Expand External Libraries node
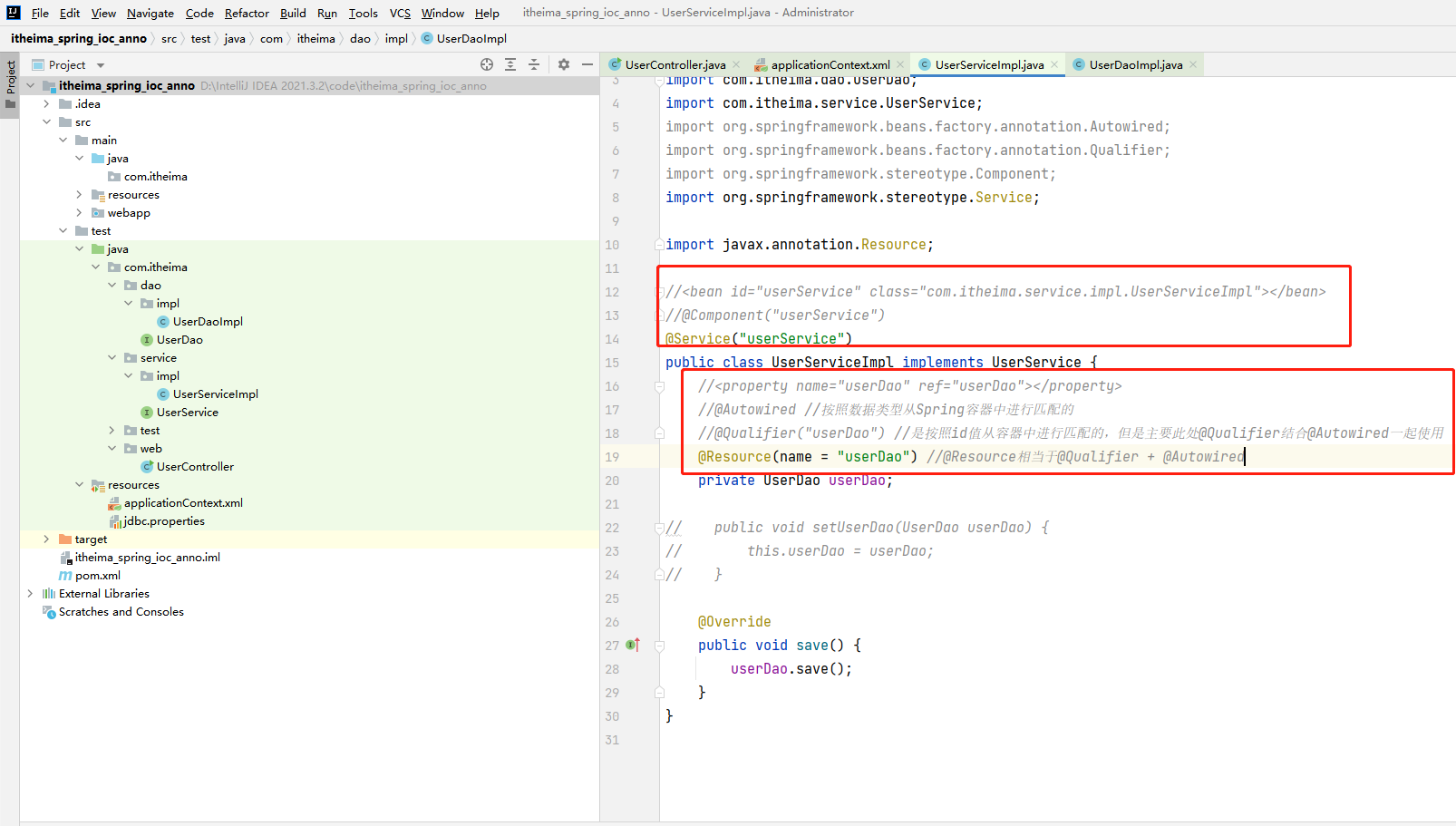Screen dimensions: 1456x826 [30, 593]
